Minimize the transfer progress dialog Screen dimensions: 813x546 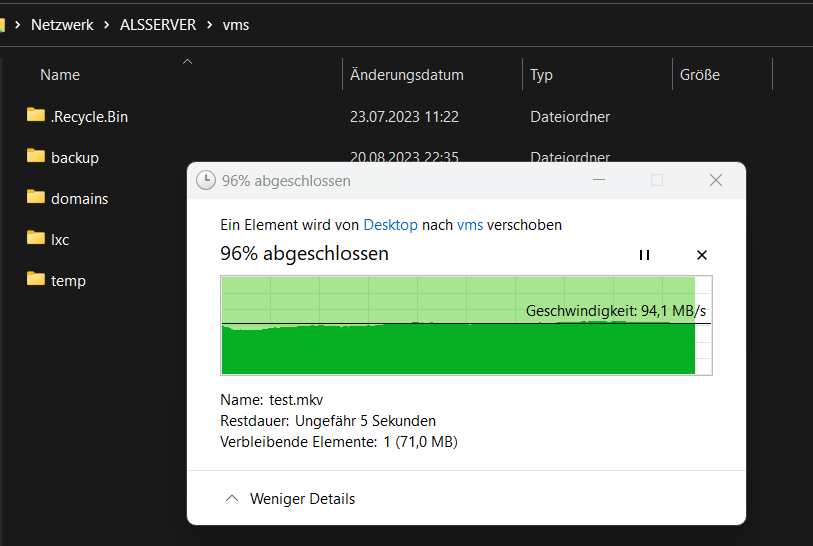(599, 180)
